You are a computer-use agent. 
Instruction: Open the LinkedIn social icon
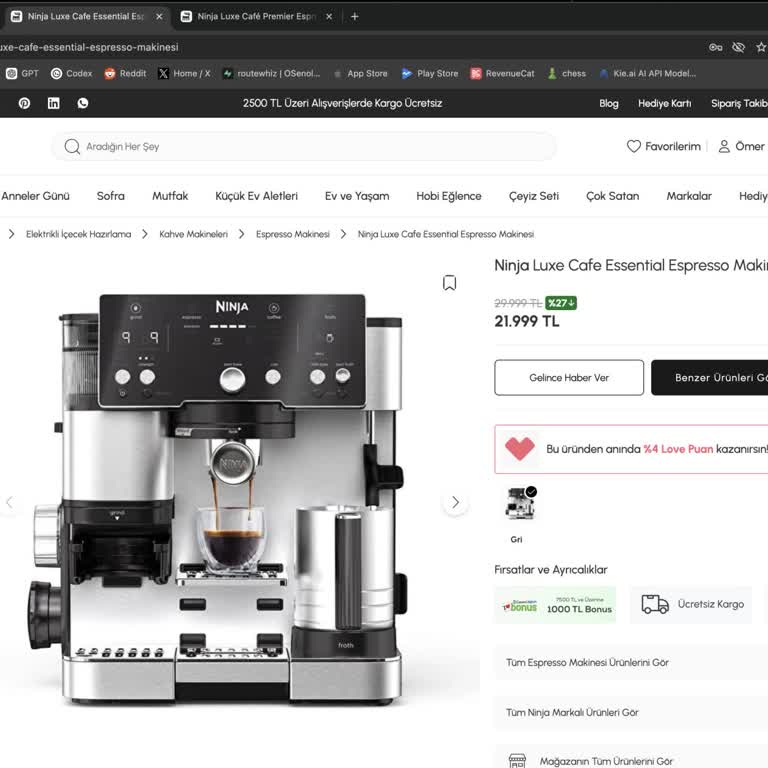click(54, 103)
